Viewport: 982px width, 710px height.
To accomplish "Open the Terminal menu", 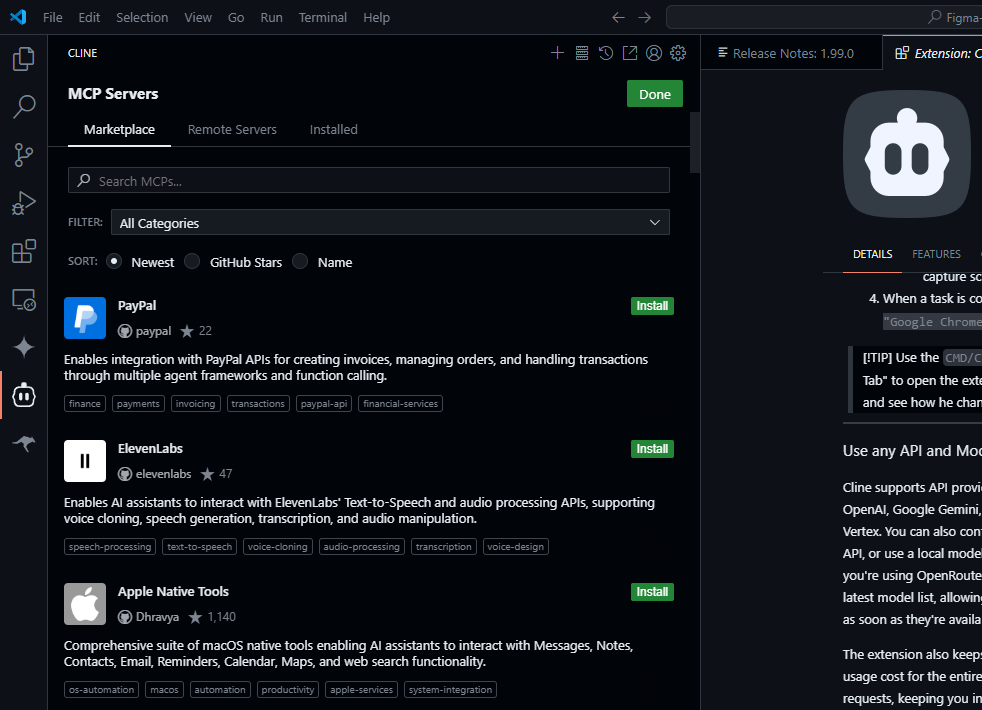I will (x=323, y=18).
